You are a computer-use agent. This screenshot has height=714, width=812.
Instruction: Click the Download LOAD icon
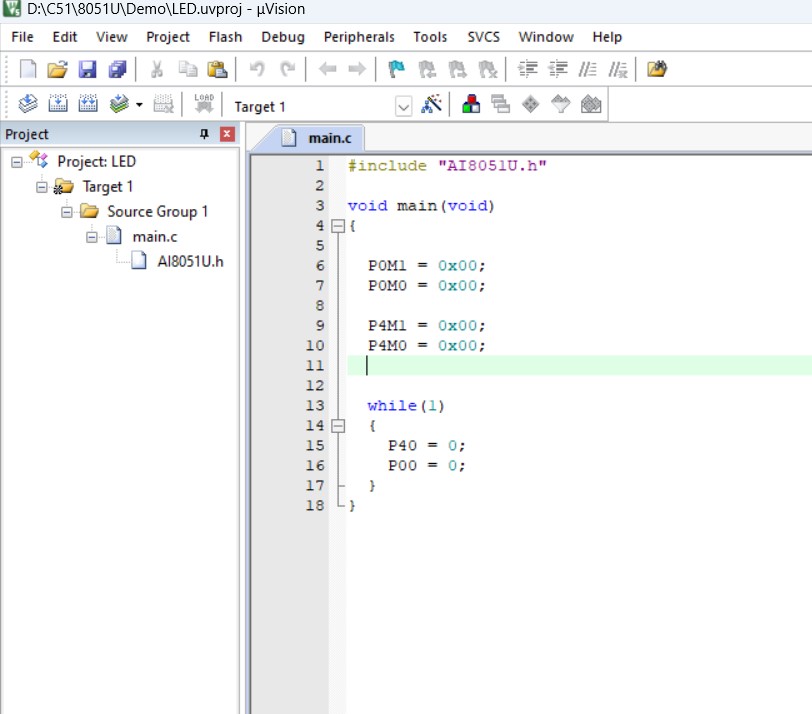tap(204, 104)
